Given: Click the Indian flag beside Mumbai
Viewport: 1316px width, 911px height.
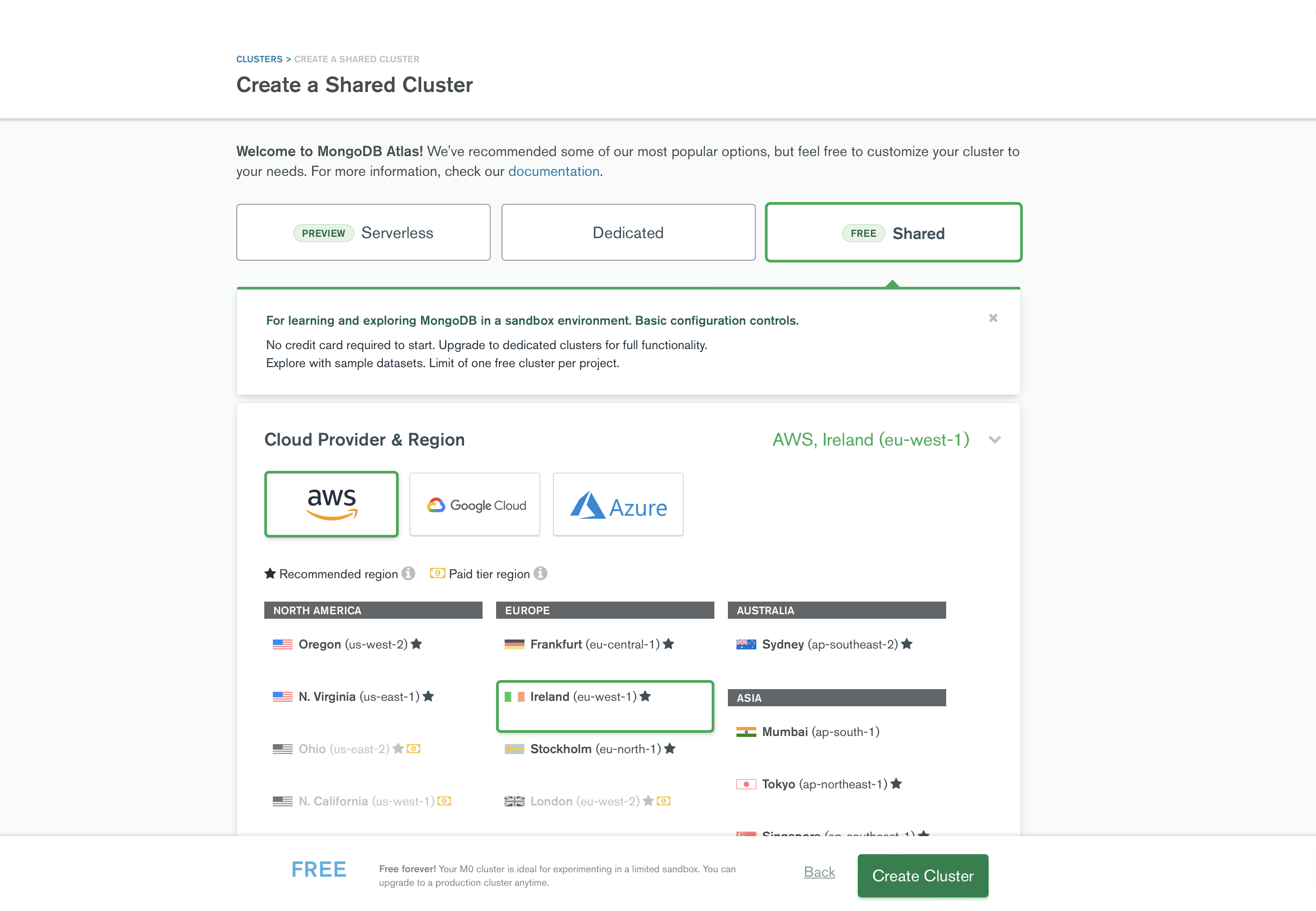Looking at the screenshot, I should pyautogui.click(x=747, y=731).
